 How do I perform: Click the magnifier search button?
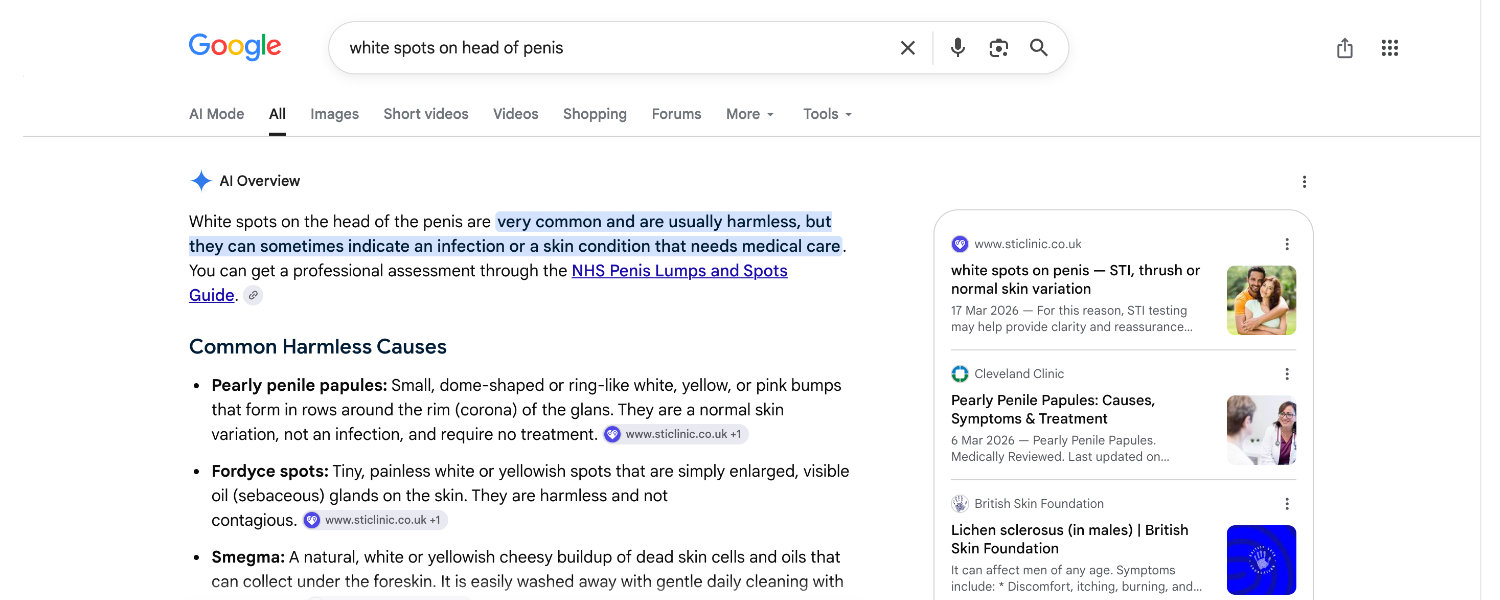coord(1039,48)
